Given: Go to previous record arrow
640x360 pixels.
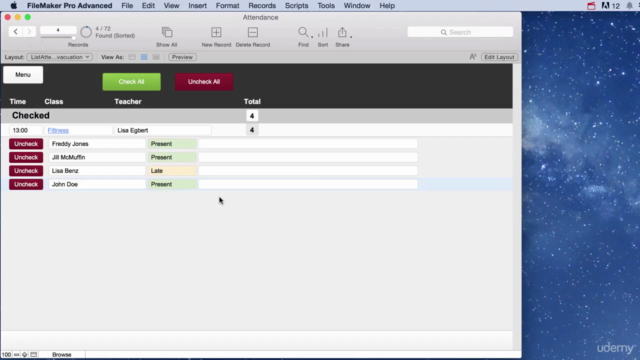Looking at the screenshot, I should tap(16, 31).
